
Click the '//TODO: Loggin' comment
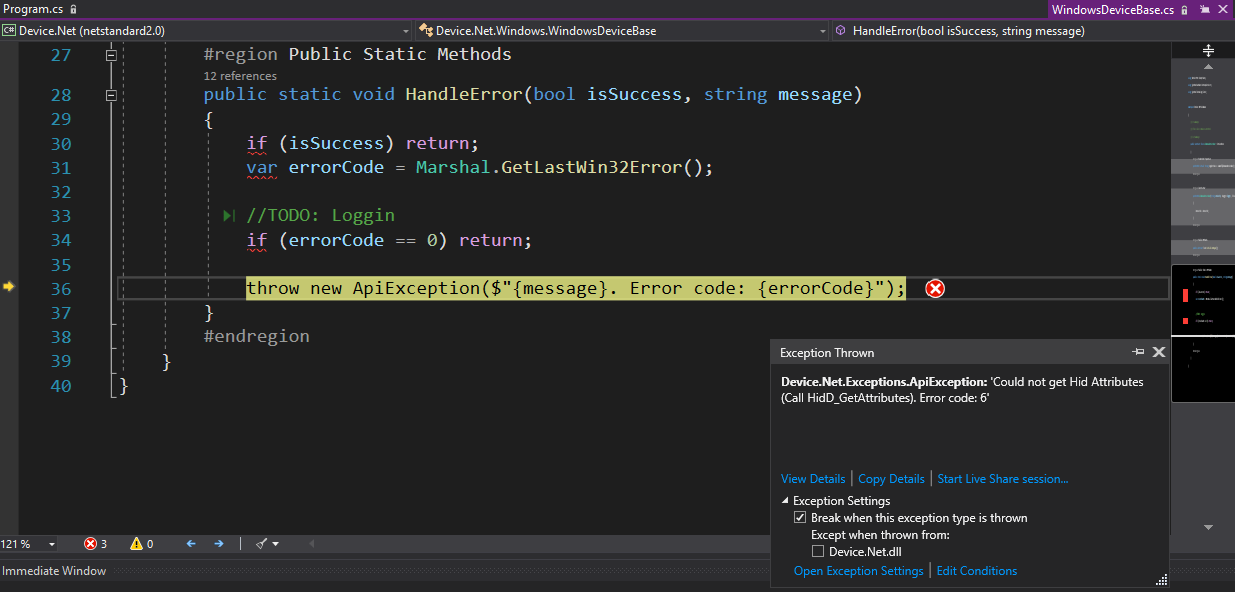(321, 216)
